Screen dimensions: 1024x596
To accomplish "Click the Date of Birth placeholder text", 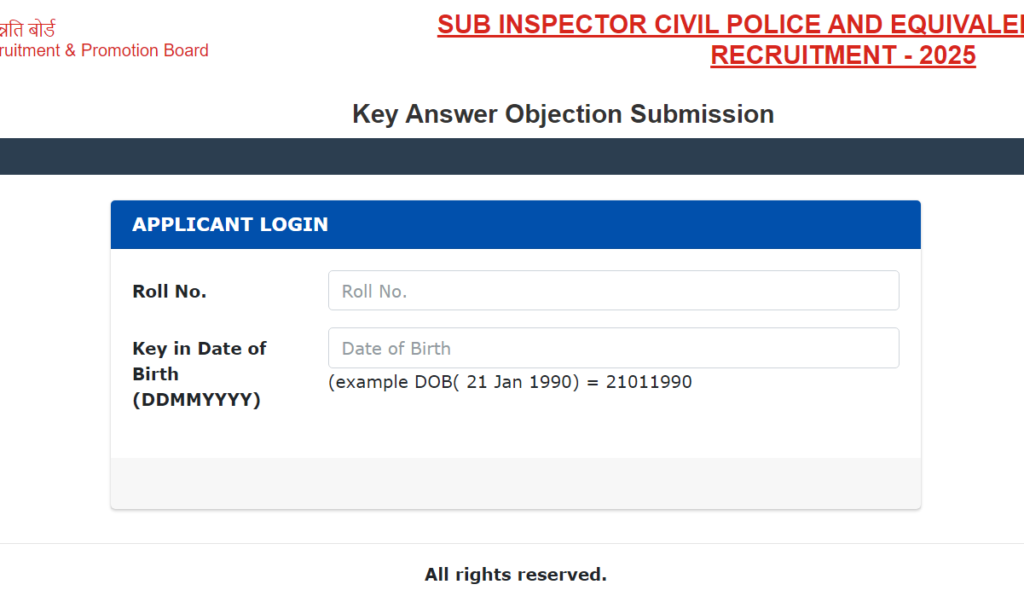I will (395, 348).
